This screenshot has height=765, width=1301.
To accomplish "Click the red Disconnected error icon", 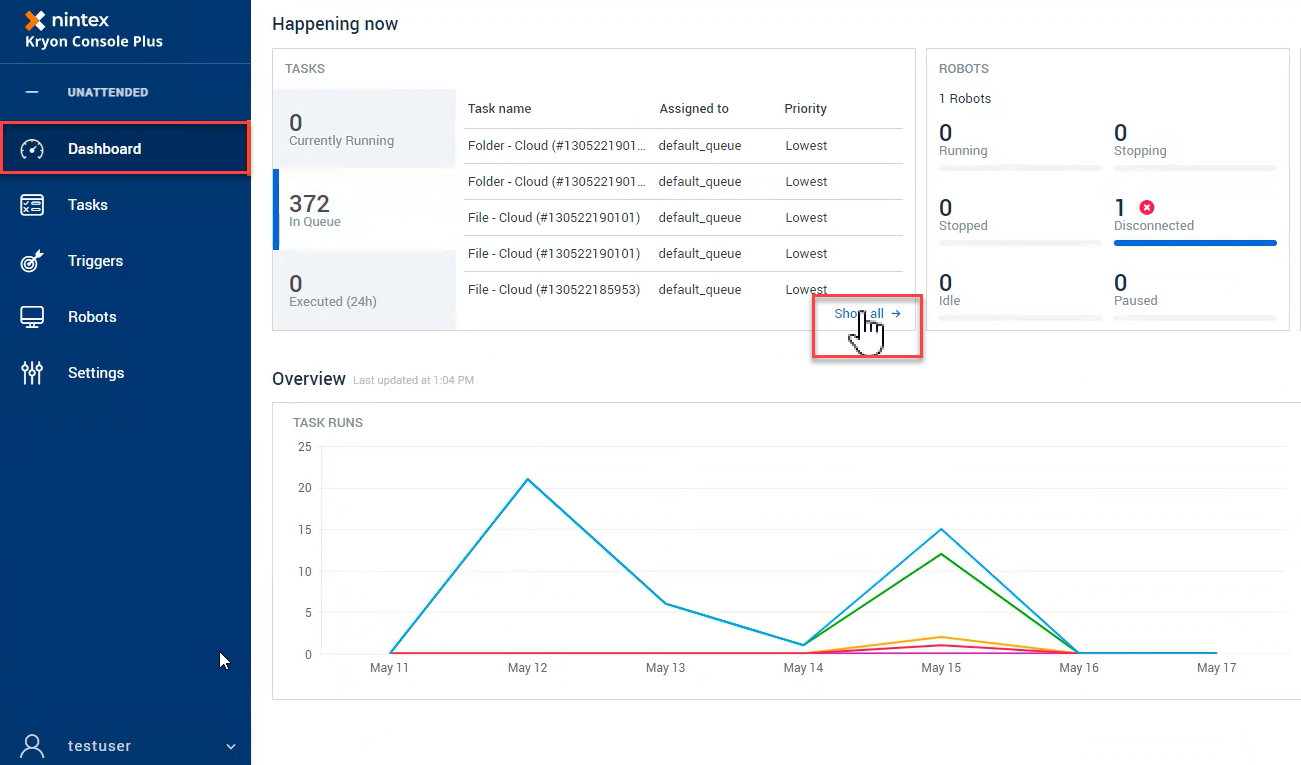I will 1147,207.
